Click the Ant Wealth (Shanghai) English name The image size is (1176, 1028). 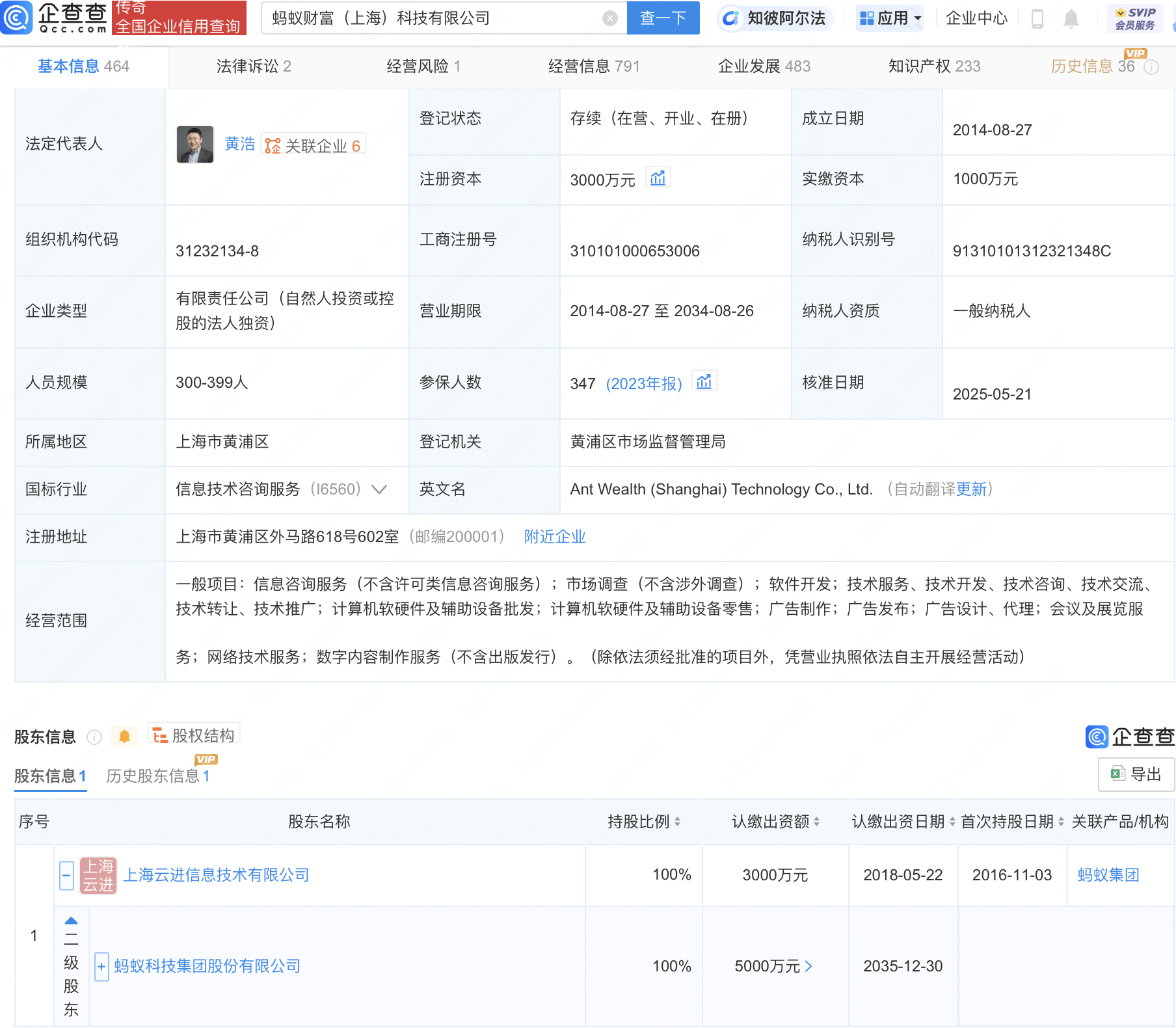pyautogui.click(x=721, y=489)
